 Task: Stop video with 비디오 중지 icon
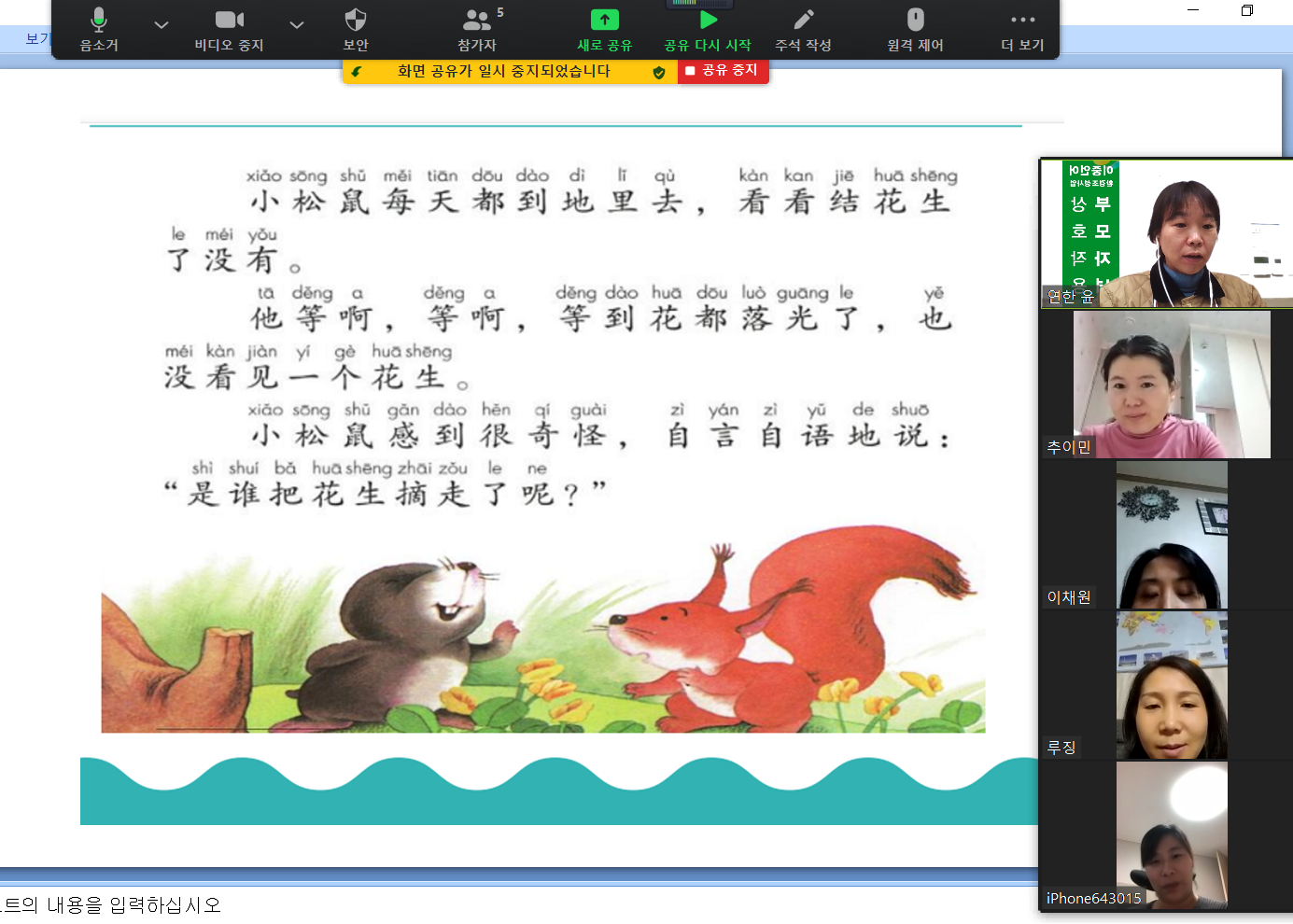click(229, 29)
